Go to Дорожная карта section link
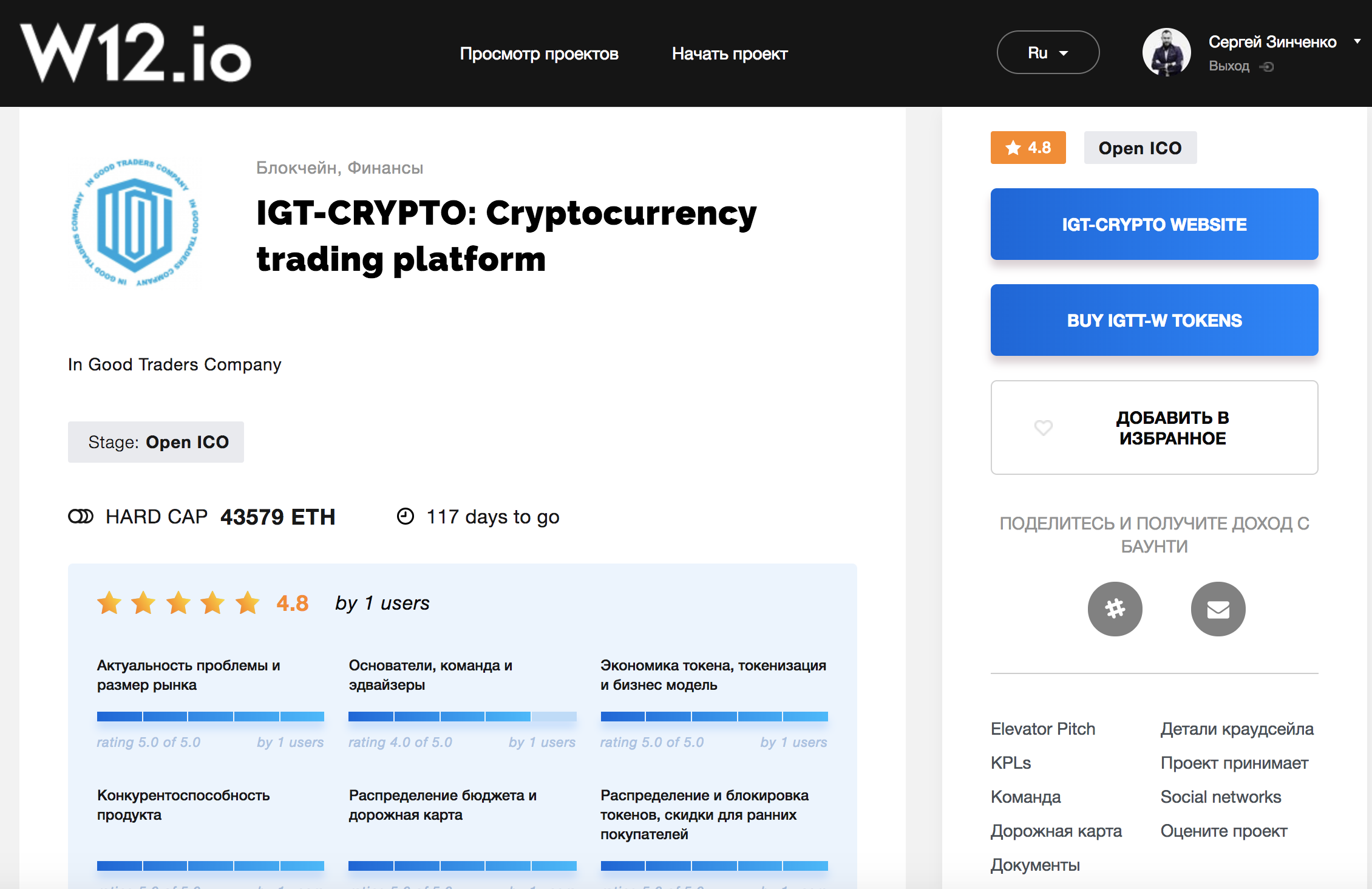Image resolution: width=1372 pixels, height=889 pixels. [1056, 831]
